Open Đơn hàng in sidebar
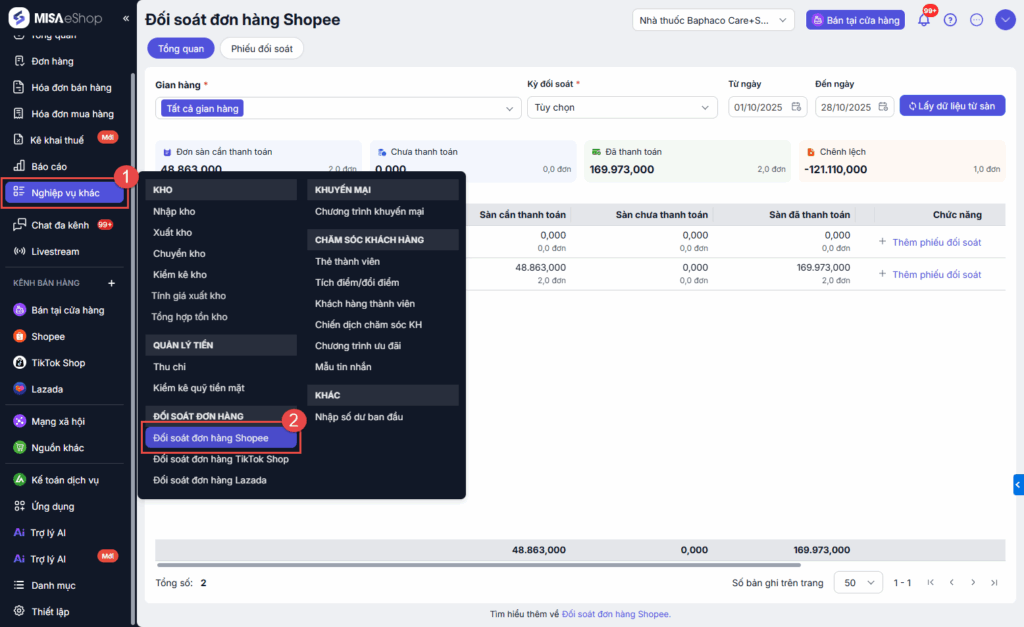The width and height of the screenshot is (1024, 627). pyautogui.click(x=52, y=61)
